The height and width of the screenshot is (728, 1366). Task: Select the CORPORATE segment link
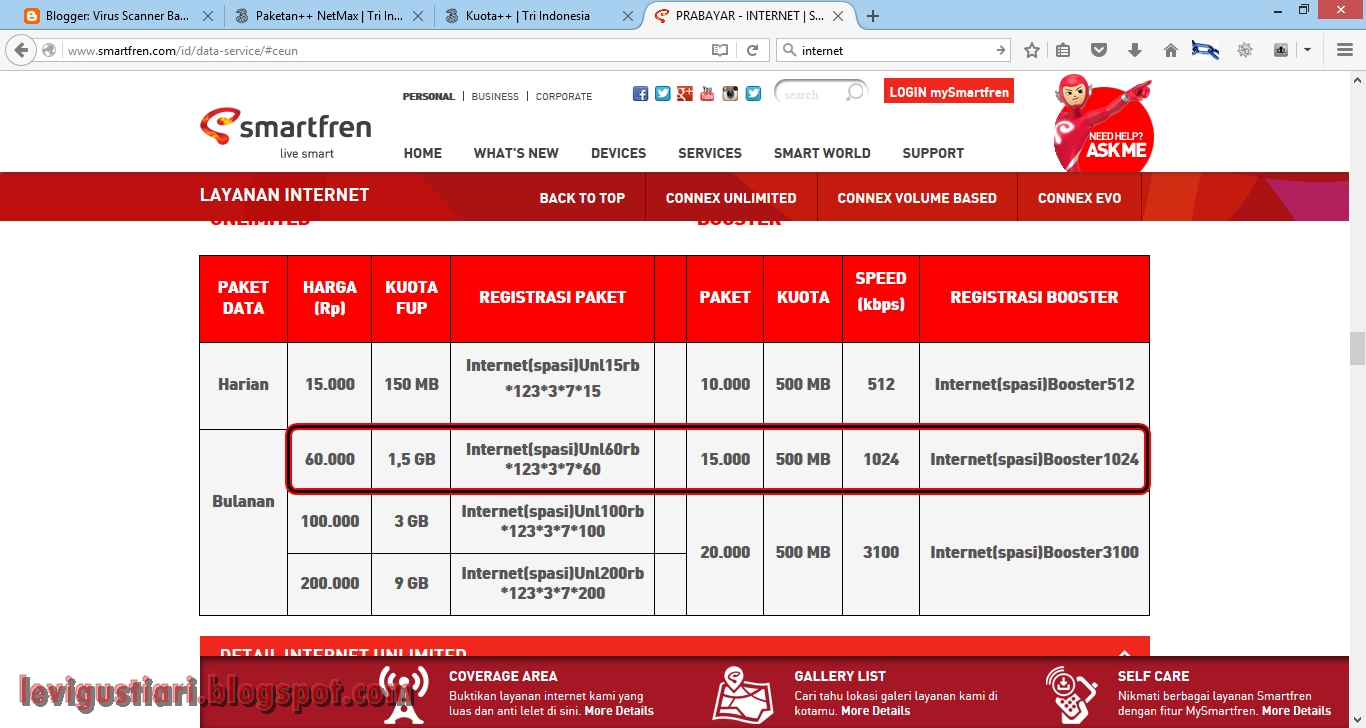pos(564,97)
